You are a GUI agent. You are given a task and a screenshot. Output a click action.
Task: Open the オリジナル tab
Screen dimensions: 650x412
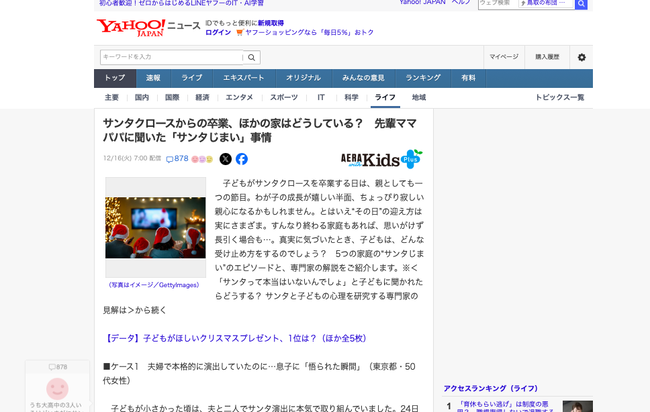pyautogui.click(x=303, y=78)
